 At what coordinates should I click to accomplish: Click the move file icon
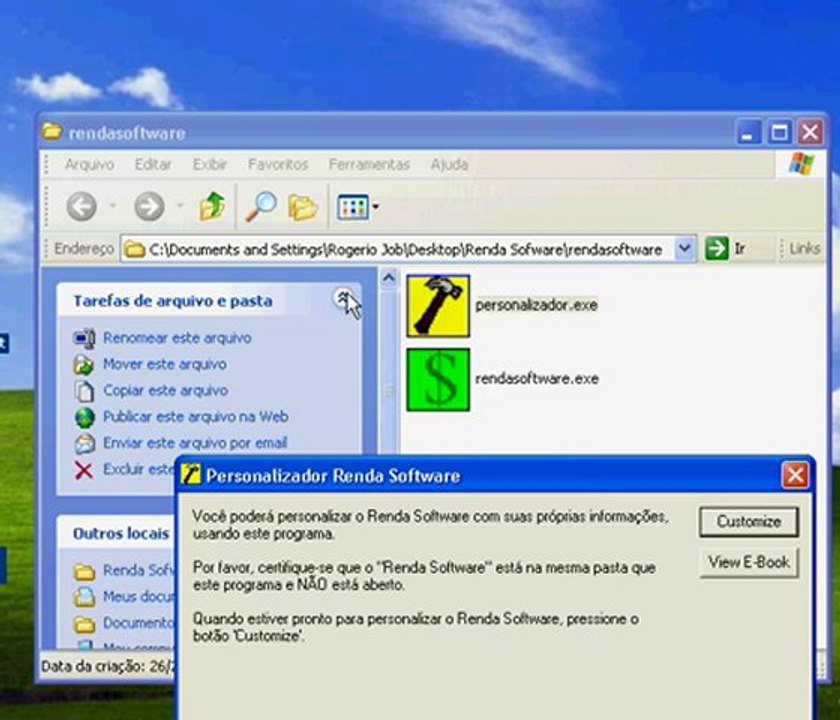[84, 364]
